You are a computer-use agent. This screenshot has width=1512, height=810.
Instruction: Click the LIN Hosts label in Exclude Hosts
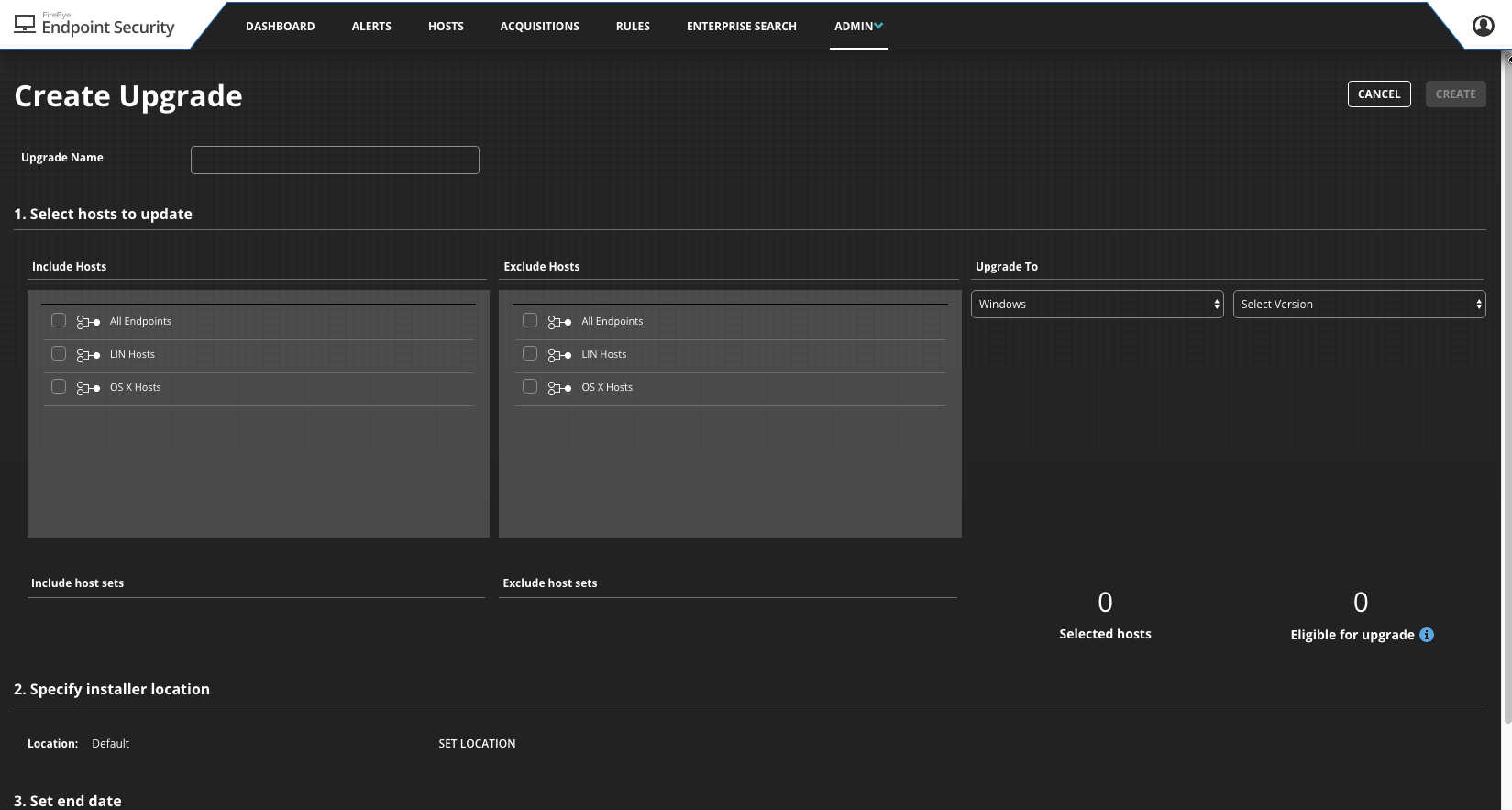tap(604, 354)
